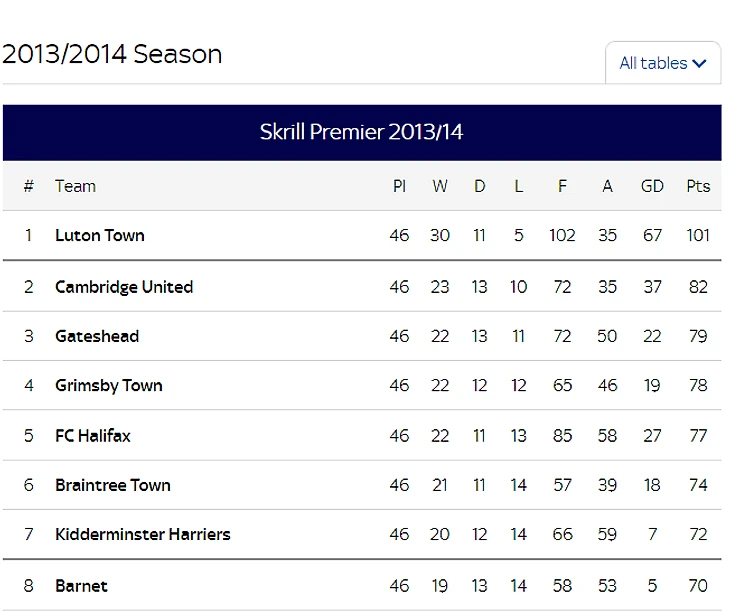Click the GD column header
730x612 pixels.
pyautogui.click(x=652, y=186)
